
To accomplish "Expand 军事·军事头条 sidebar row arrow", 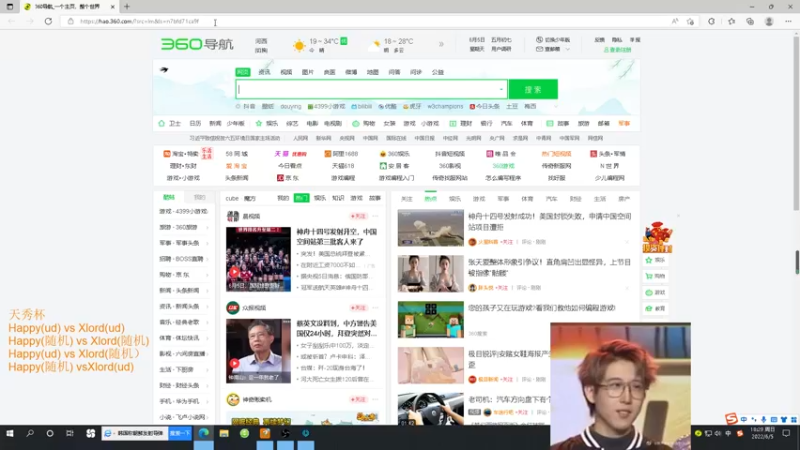I will tap(207, 243).
